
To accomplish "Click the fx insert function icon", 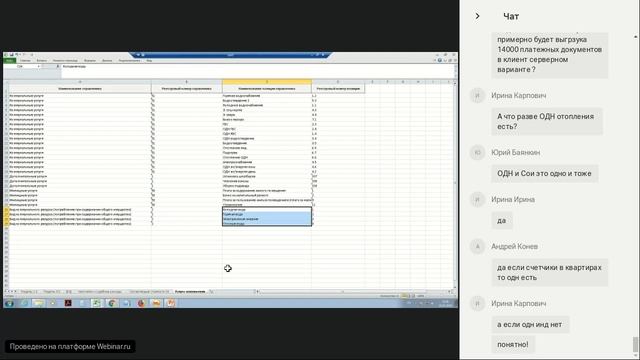I will coord(58,66).
